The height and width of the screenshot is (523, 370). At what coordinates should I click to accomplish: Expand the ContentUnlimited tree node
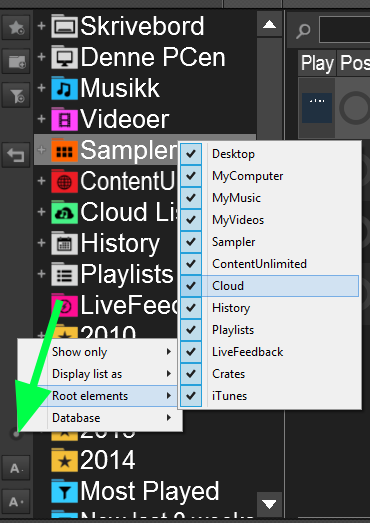[x=41, y=181]
